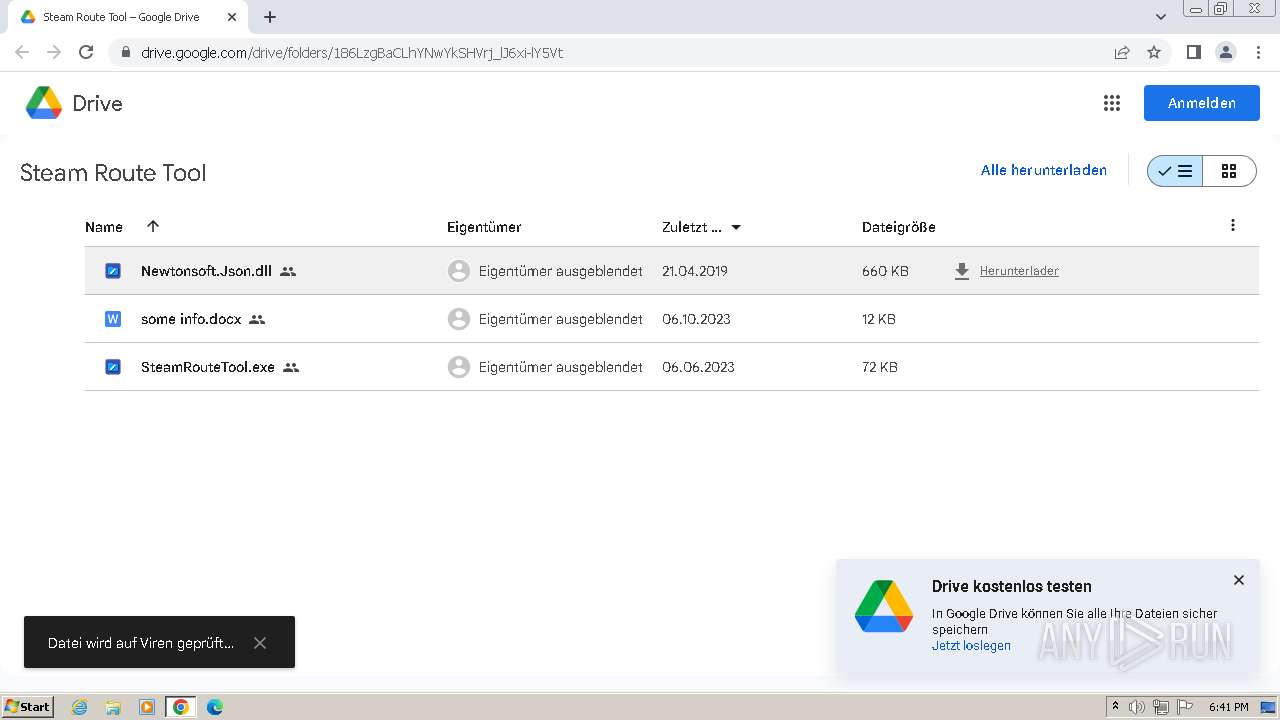Click the Anmelden sign-in button
The image size is (1280, 720).
1202,103
